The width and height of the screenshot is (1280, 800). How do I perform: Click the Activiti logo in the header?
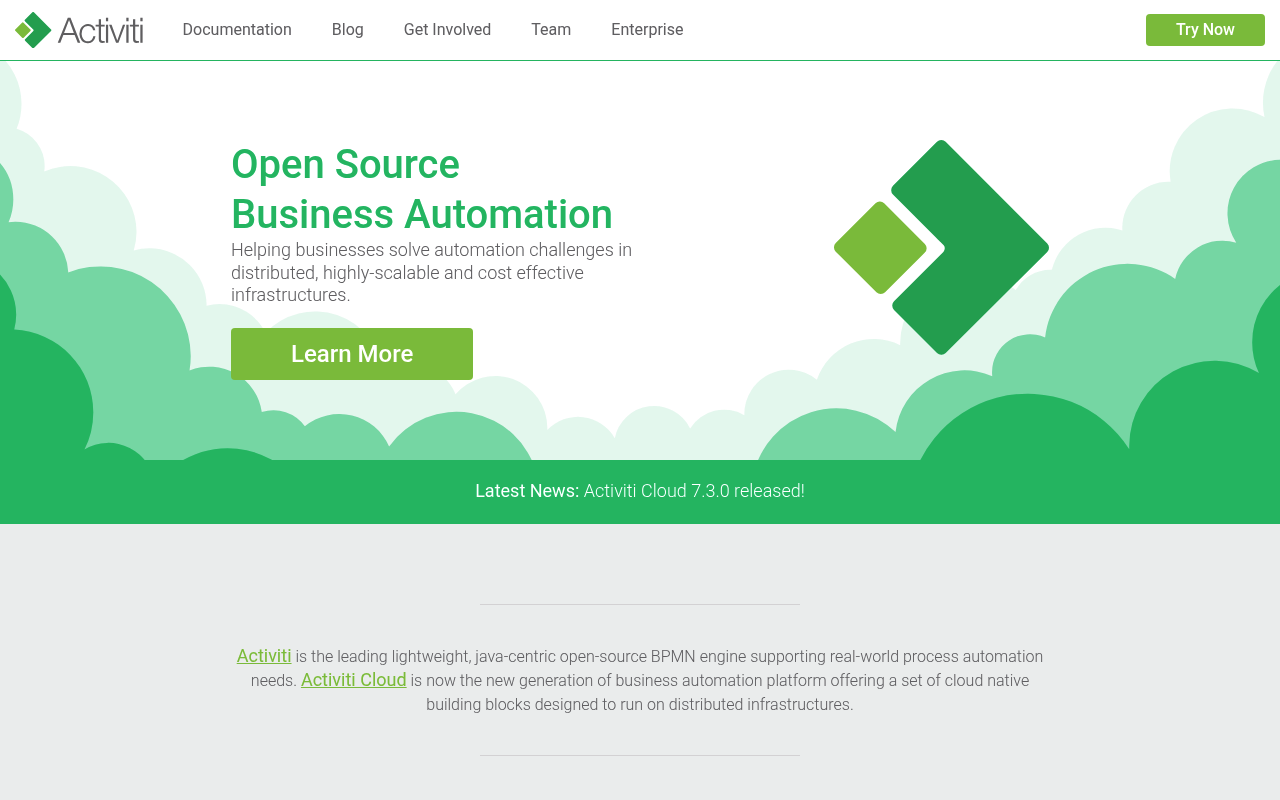[79, 30]
